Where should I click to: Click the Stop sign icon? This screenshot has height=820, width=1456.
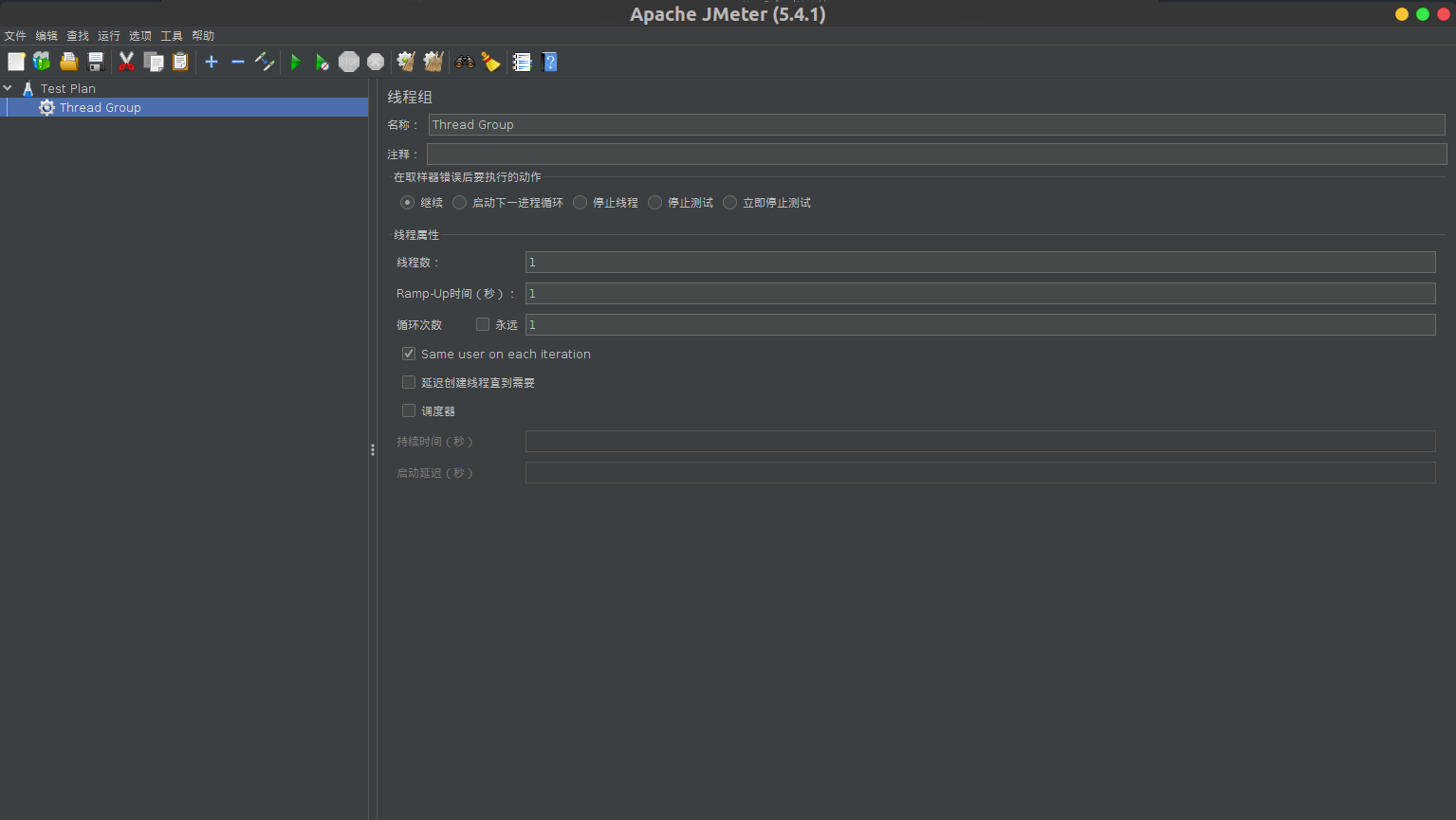click(x=349, y=62)
